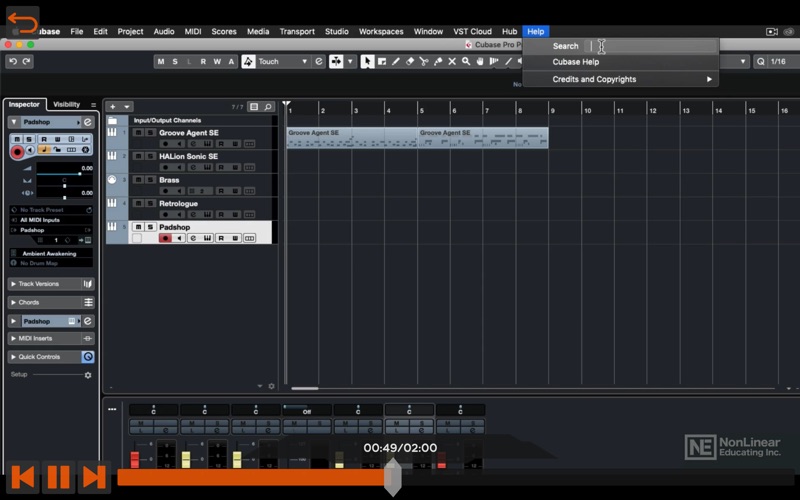Click the Quick Controls dial icon
The height and width of the screenshot is (500, 800).
pos(88,357)
